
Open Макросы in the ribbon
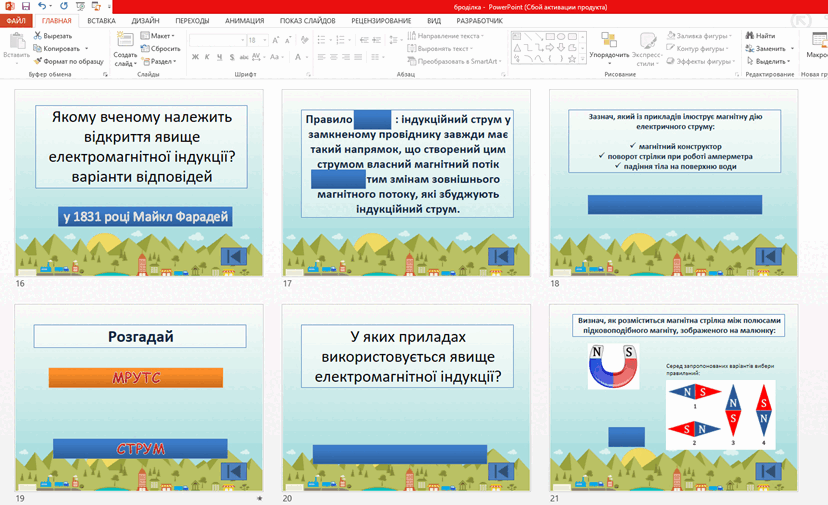tap(817, 45)
